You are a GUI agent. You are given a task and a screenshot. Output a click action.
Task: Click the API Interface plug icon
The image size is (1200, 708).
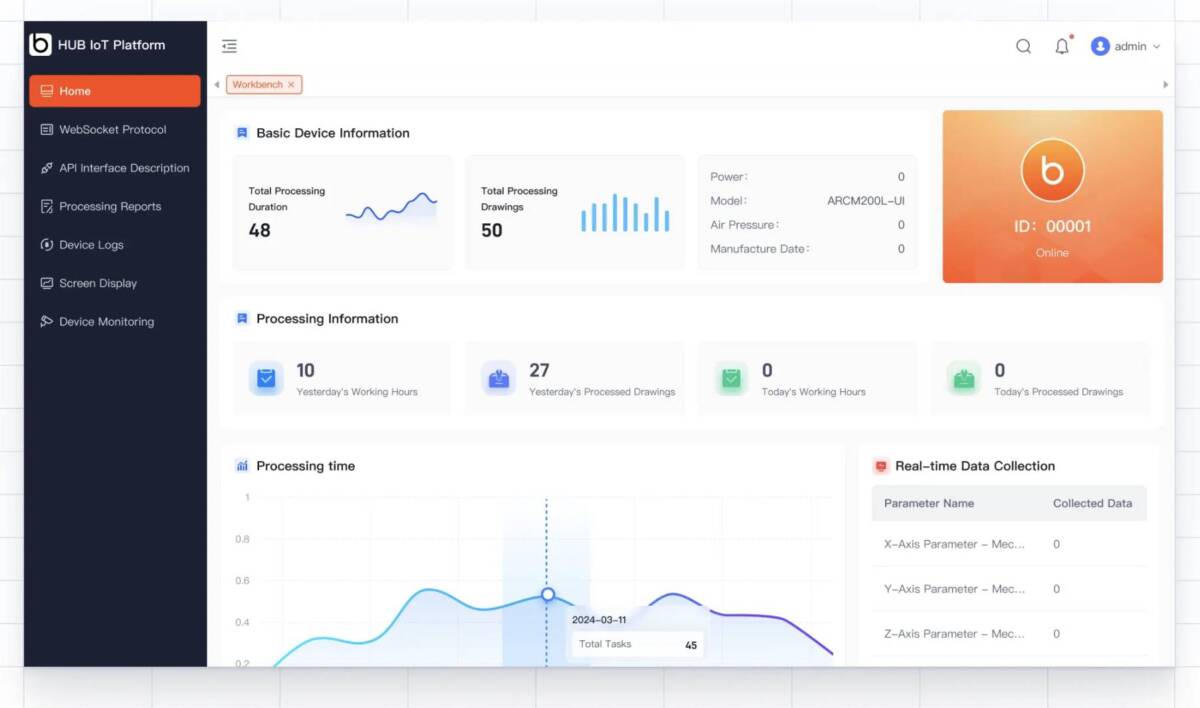tap(46, 168)
